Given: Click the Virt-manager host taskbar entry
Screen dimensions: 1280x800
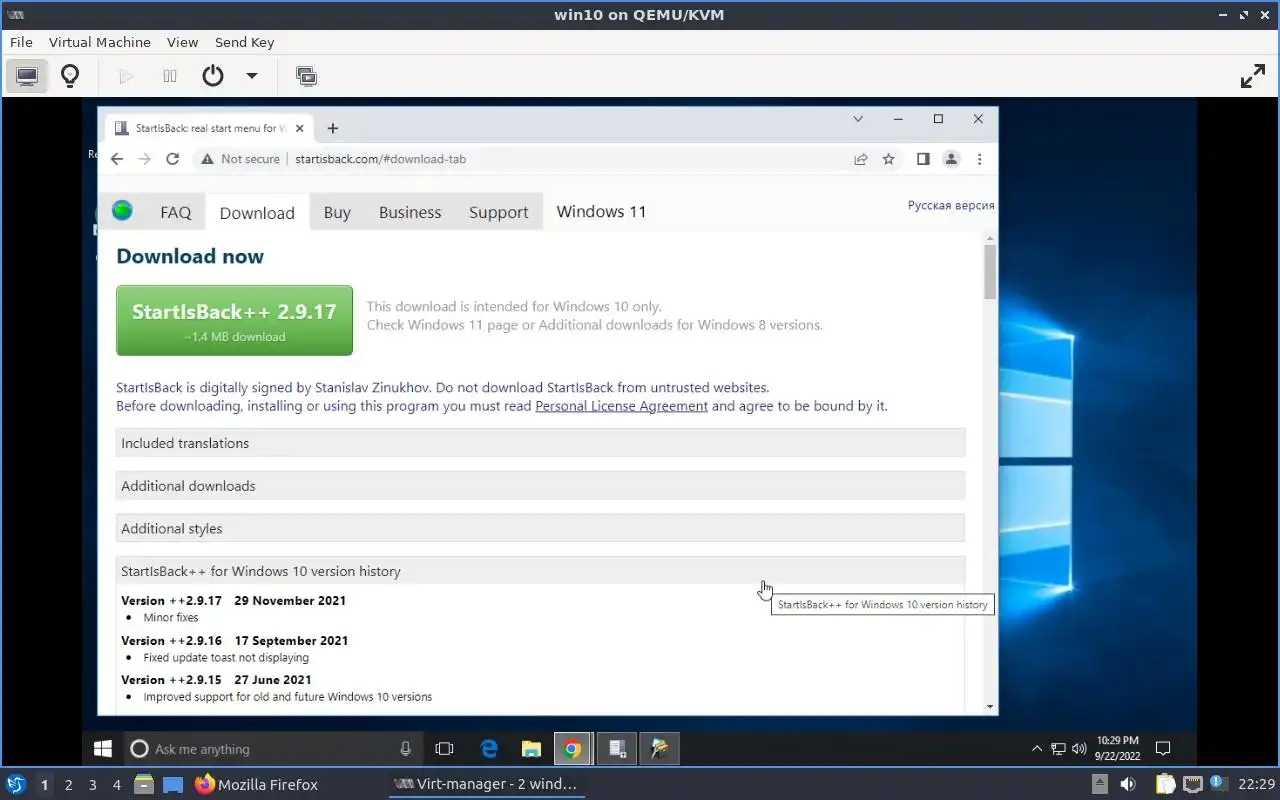Looking at the screenshot, I should (x=486, y=784).
